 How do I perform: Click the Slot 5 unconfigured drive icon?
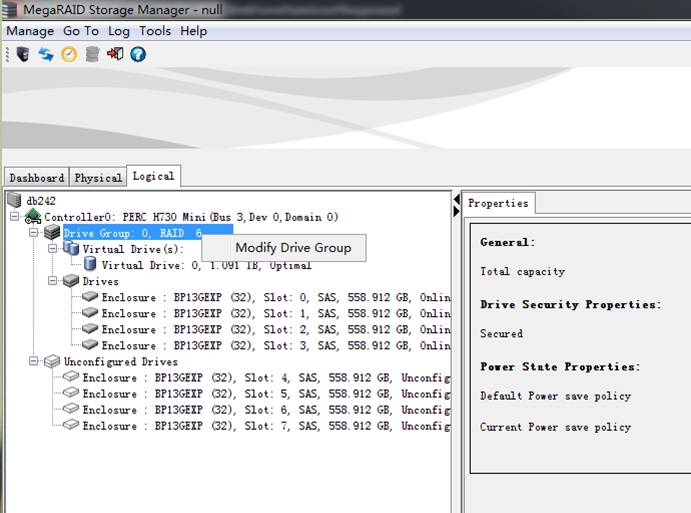[x=71, y=392]
